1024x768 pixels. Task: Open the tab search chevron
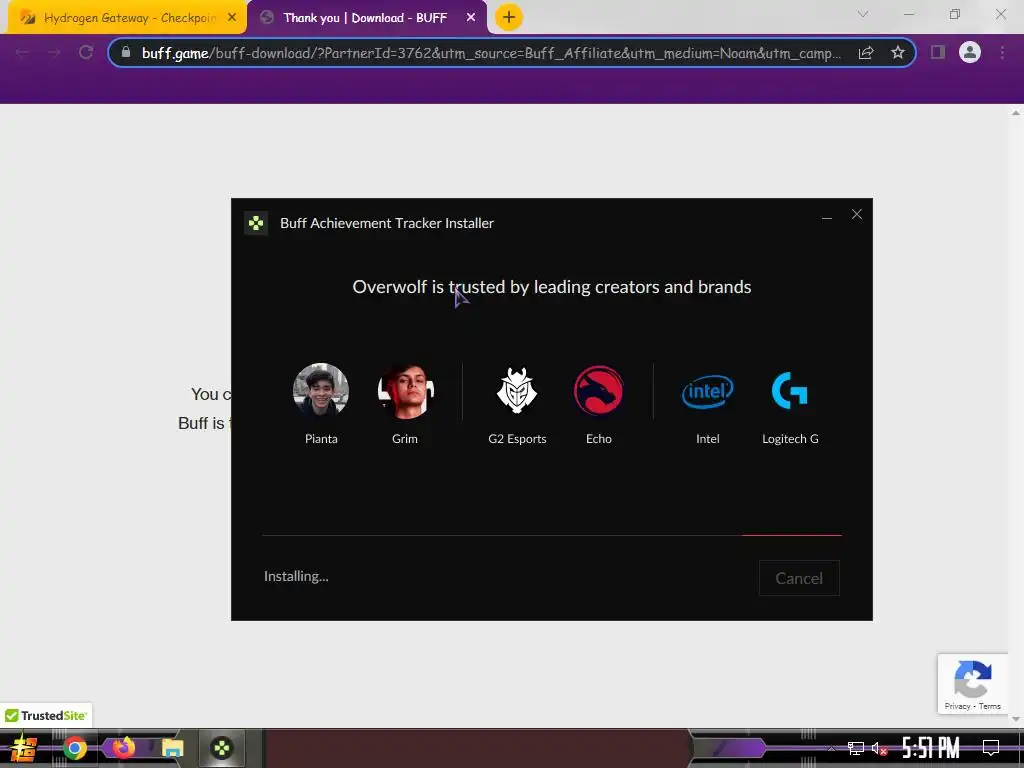click(x=863, y=14)
